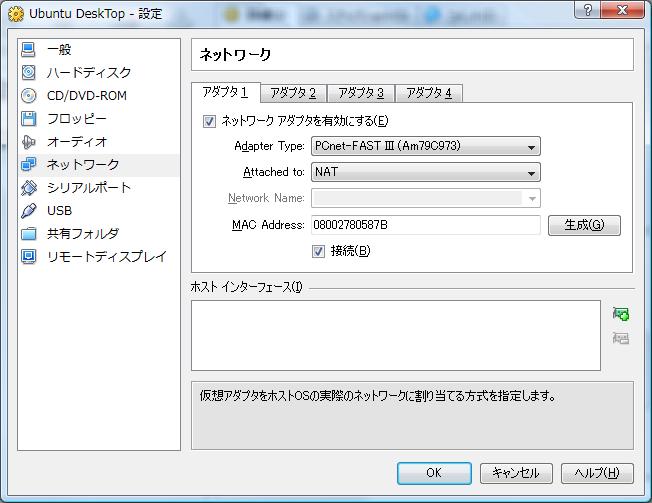
Task: Select 一般 in settings list
Action: click(x=99, y=49)
